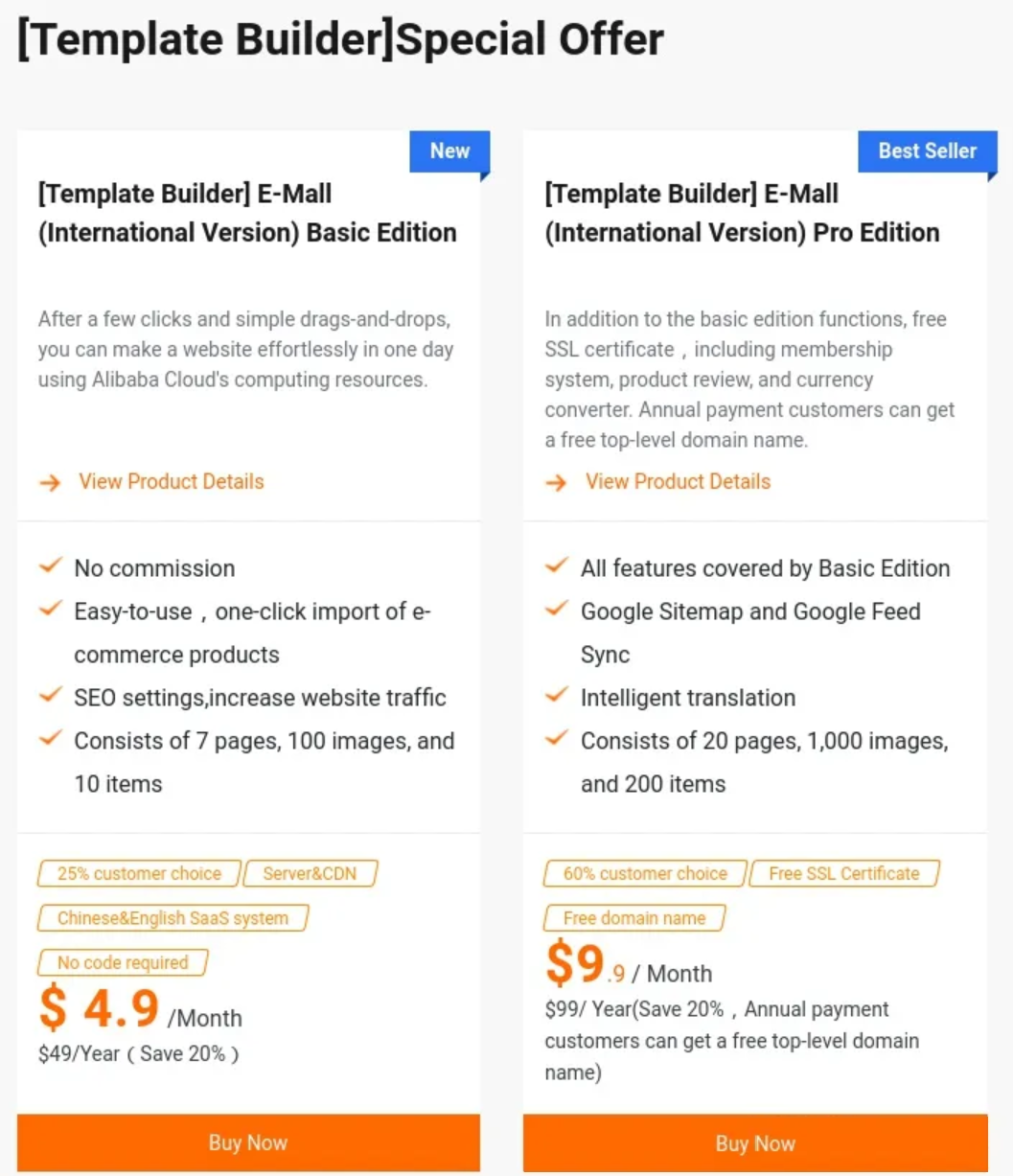The image size is (1013, 1176).
Task: Click the orange arrow icon under Pro Edition
Action: click(x=556, y=483)
